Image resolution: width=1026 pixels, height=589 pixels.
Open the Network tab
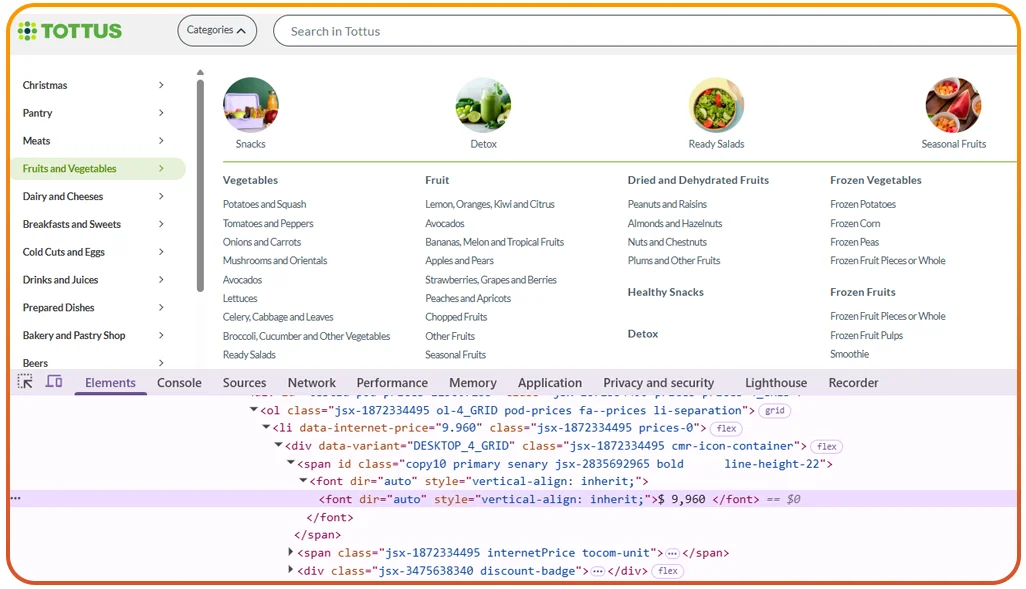click(x=312, y=383)
